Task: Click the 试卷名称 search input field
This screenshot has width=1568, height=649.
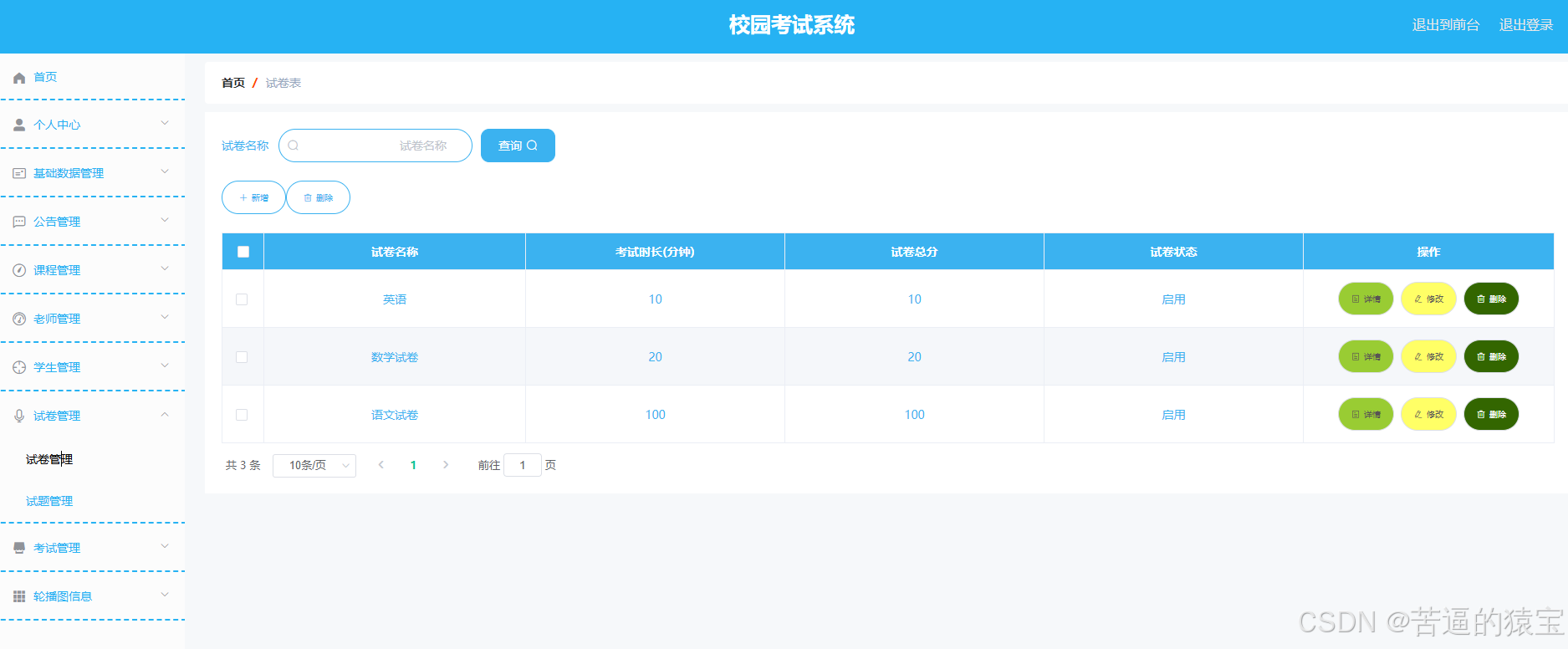Action: click(375, 146)
